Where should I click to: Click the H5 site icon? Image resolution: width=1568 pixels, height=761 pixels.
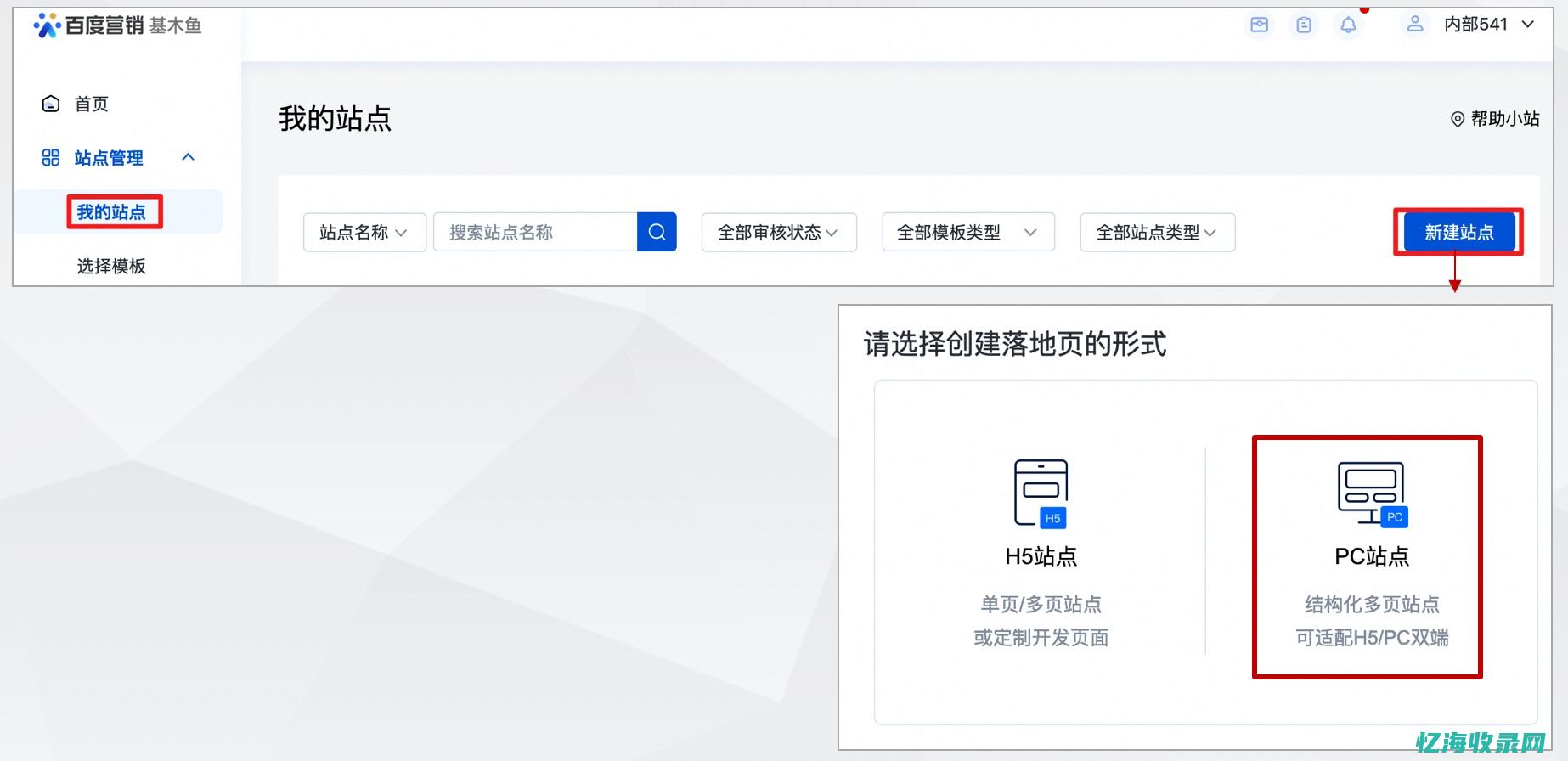[x=1041, y=493]
